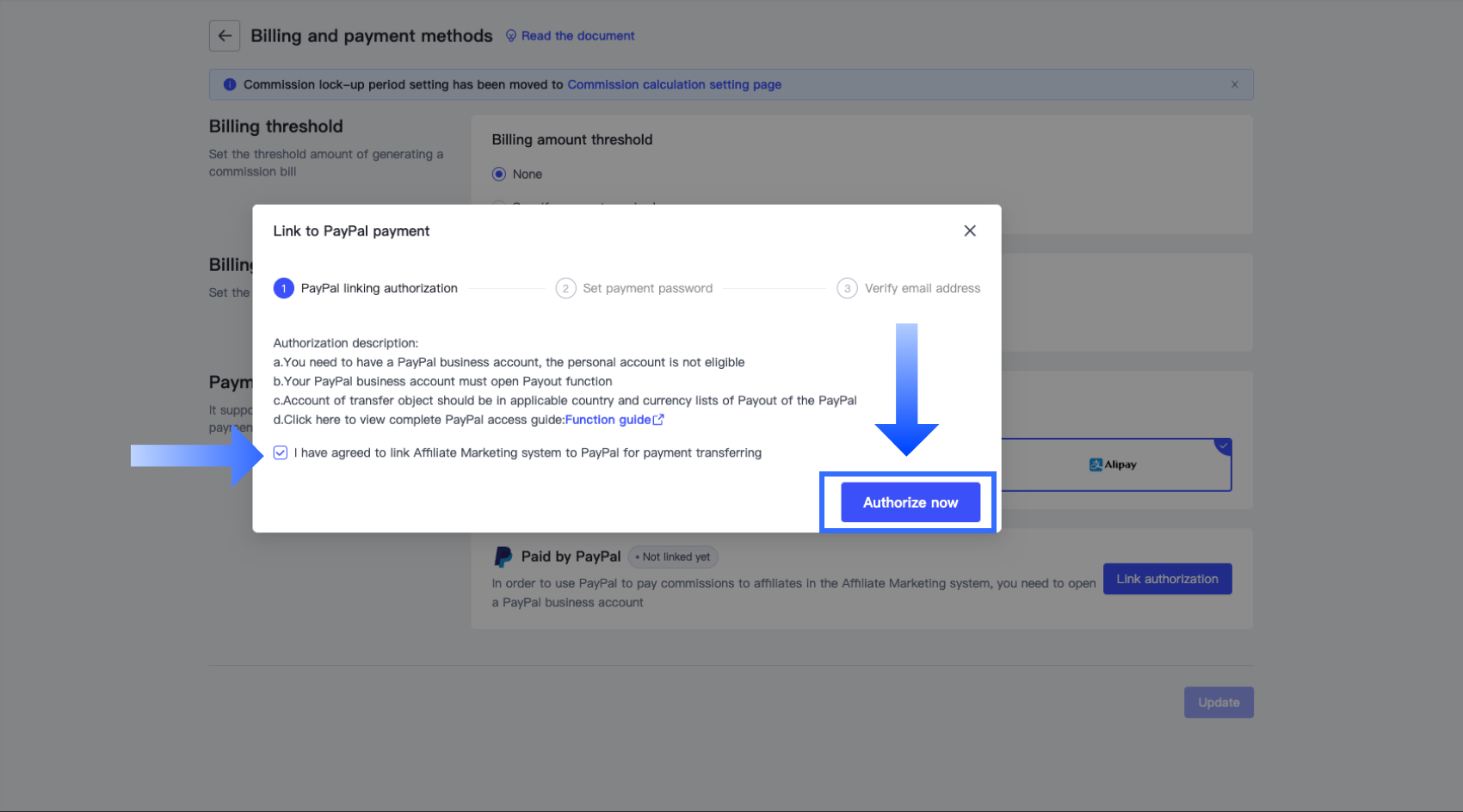Click the blue info icon in the banner
This screenshot has width=1463, height=812.
pos(230,84)
